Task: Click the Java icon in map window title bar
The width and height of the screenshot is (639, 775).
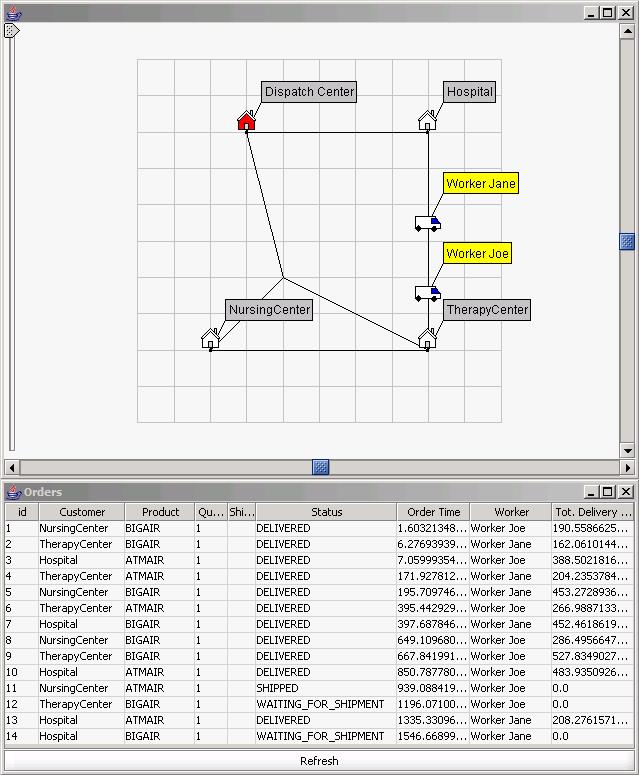Action: pos(13,13)
